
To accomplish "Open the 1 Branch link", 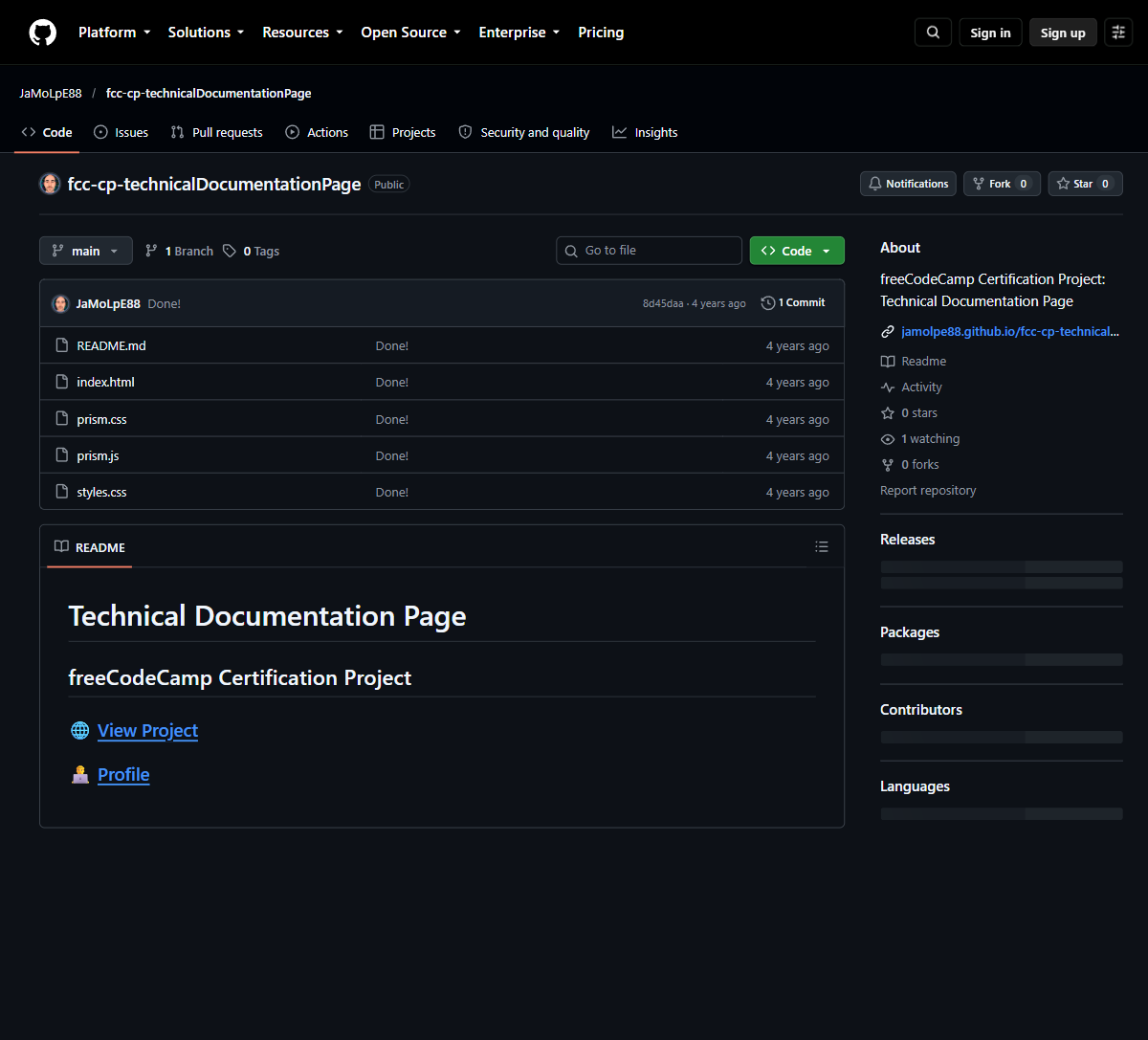I will [x=179, y=251].
